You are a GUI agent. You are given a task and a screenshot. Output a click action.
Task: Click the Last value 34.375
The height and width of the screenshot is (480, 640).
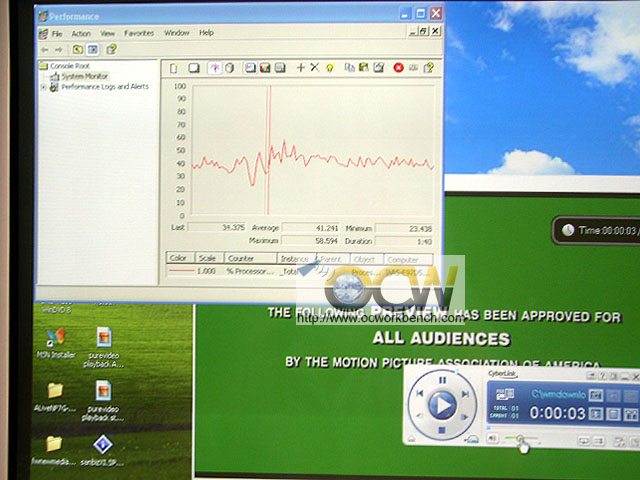tap(217, 227)
